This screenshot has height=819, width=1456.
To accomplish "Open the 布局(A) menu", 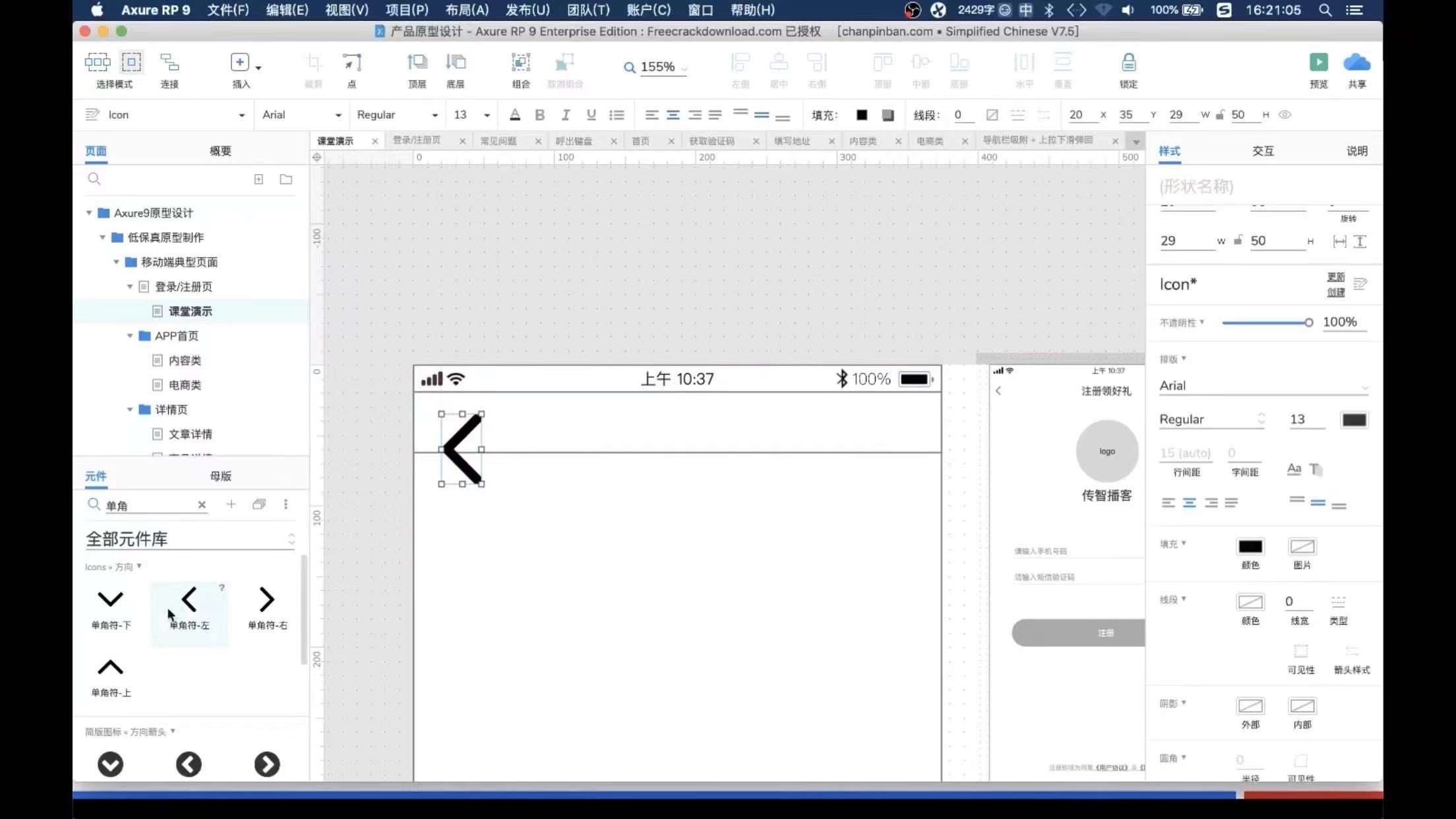I will [x=467, y=10].
